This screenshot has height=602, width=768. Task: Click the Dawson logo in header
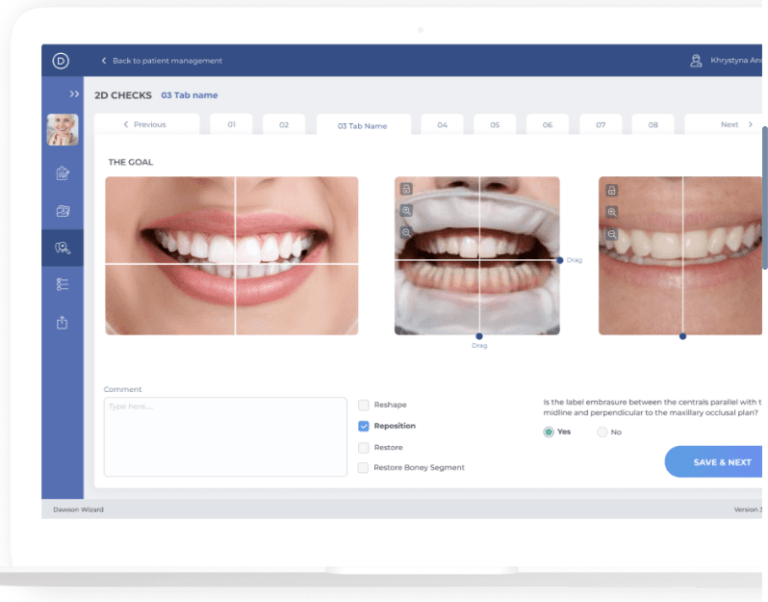pos(61,61)
